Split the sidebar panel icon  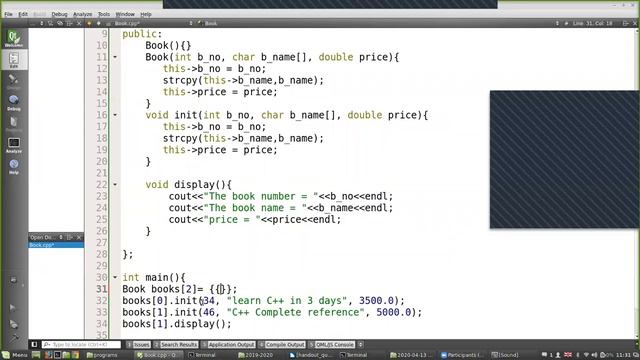coord(69,23)
